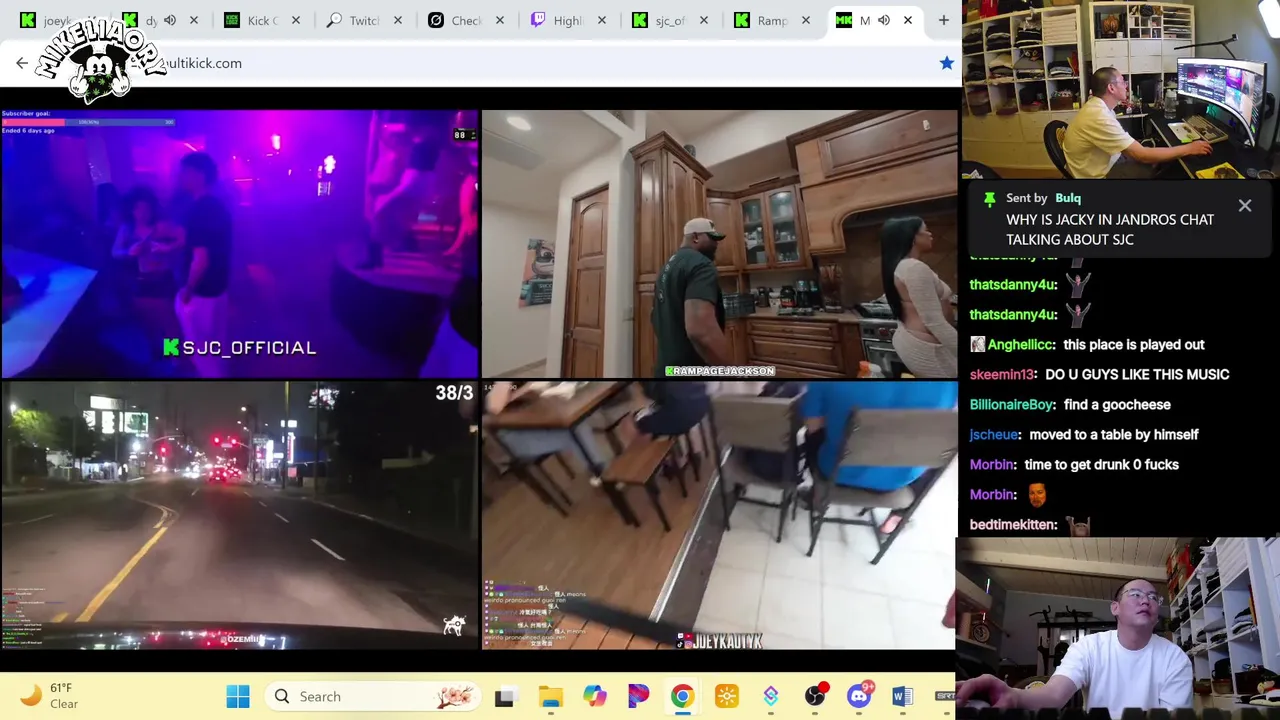
Task: Click the pin icon beside Sent by
Action: point(989,198)
